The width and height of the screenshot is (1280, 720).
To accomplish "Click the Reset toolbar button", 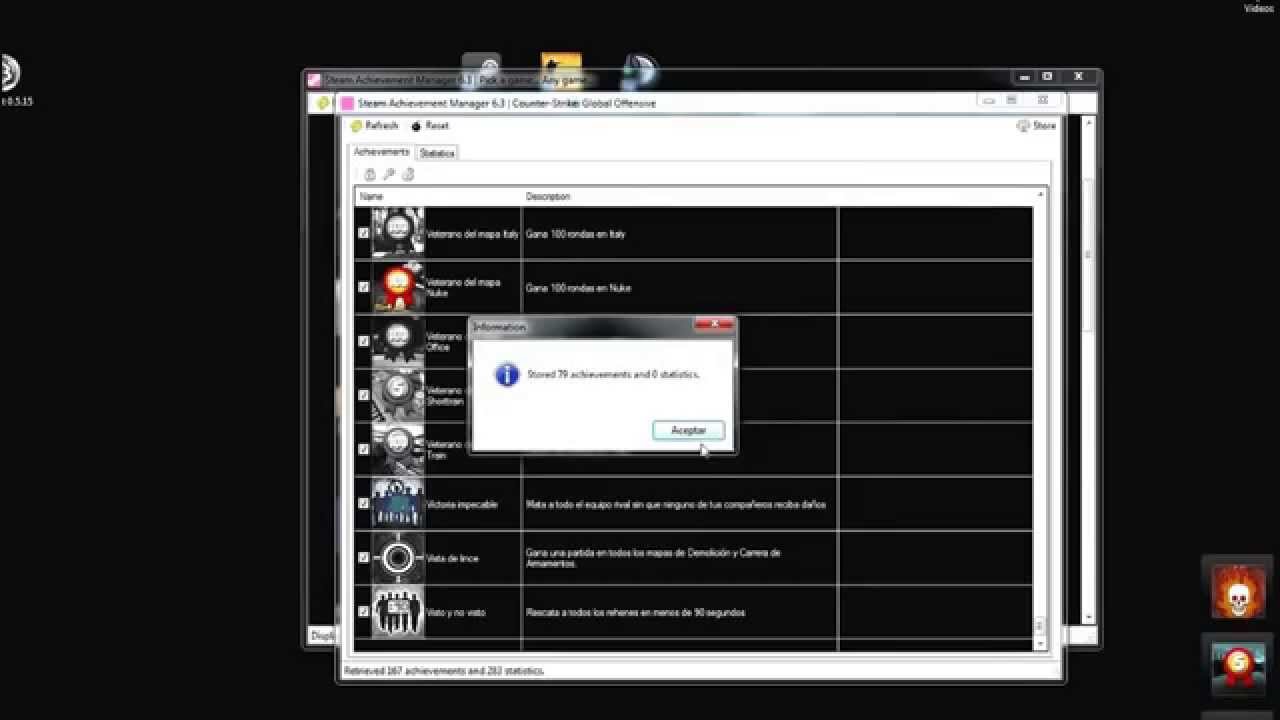I will coord(430,126).
